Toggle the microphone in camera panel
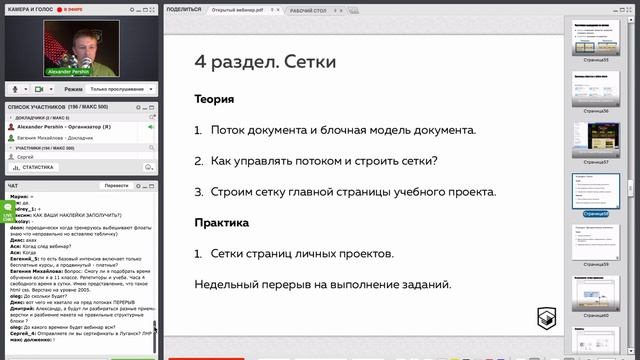640x360 pixels. (x=15, y=89)
